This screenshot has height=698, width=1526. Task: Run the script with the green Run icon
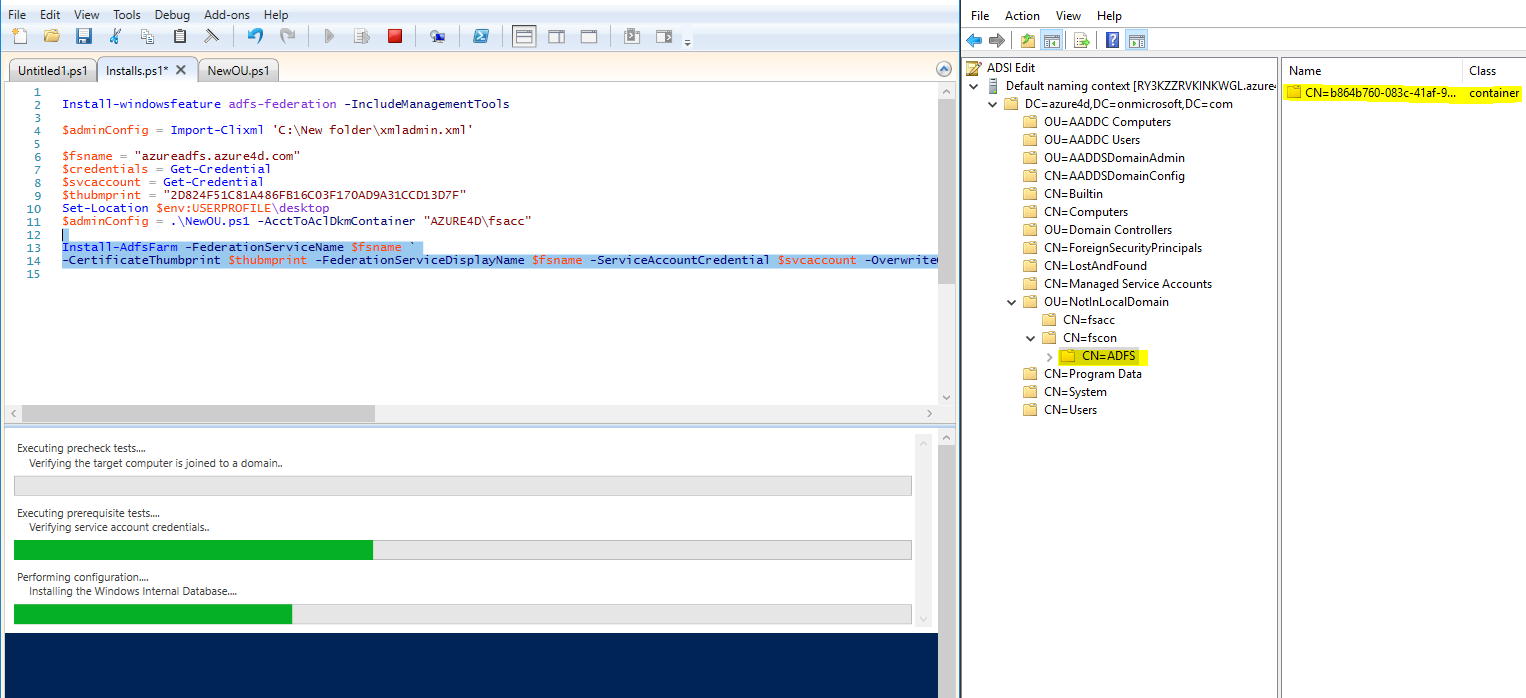tap(329, 35)
